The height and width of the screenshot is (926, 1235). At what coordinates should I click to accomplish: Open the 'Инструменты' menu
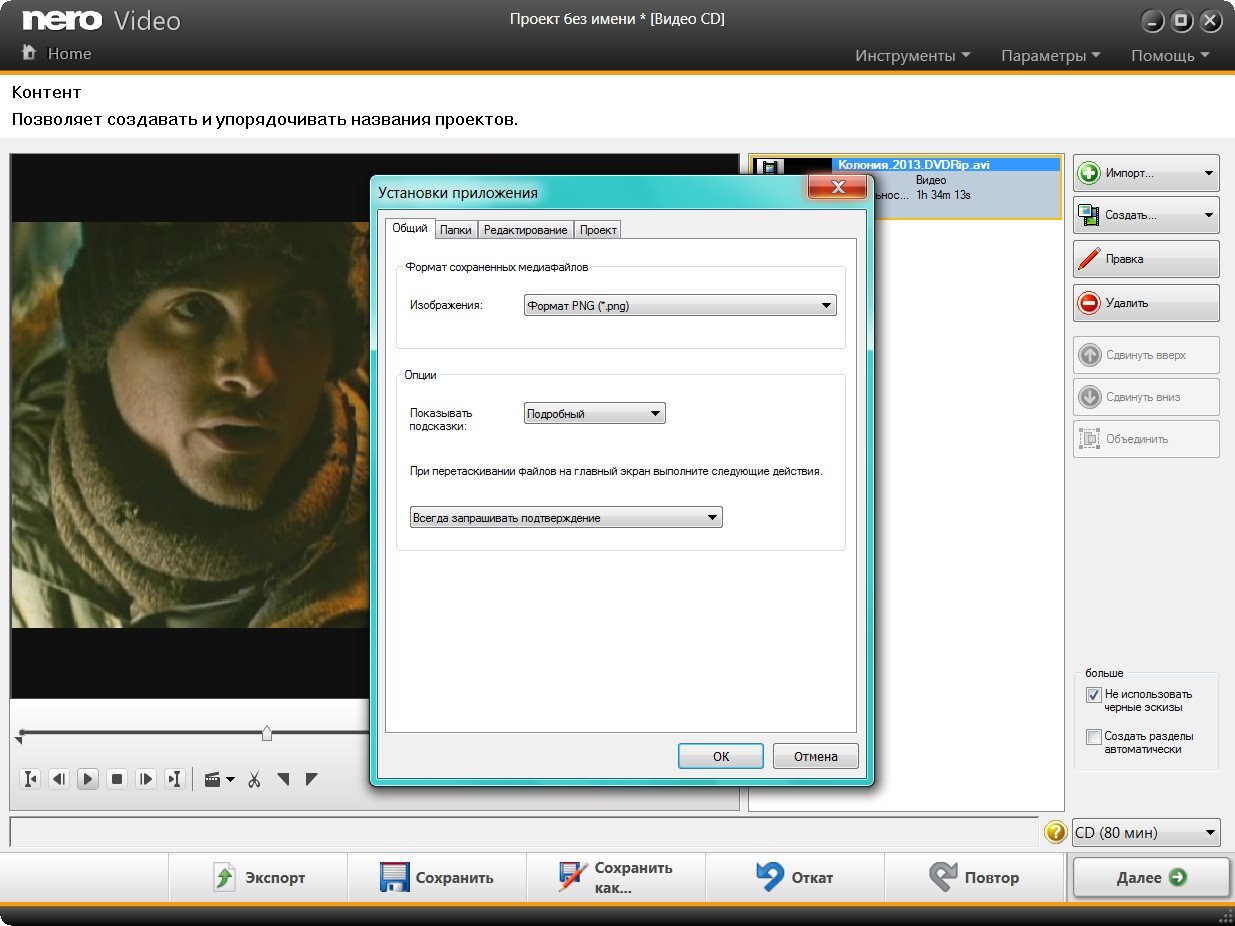point(912,56)
